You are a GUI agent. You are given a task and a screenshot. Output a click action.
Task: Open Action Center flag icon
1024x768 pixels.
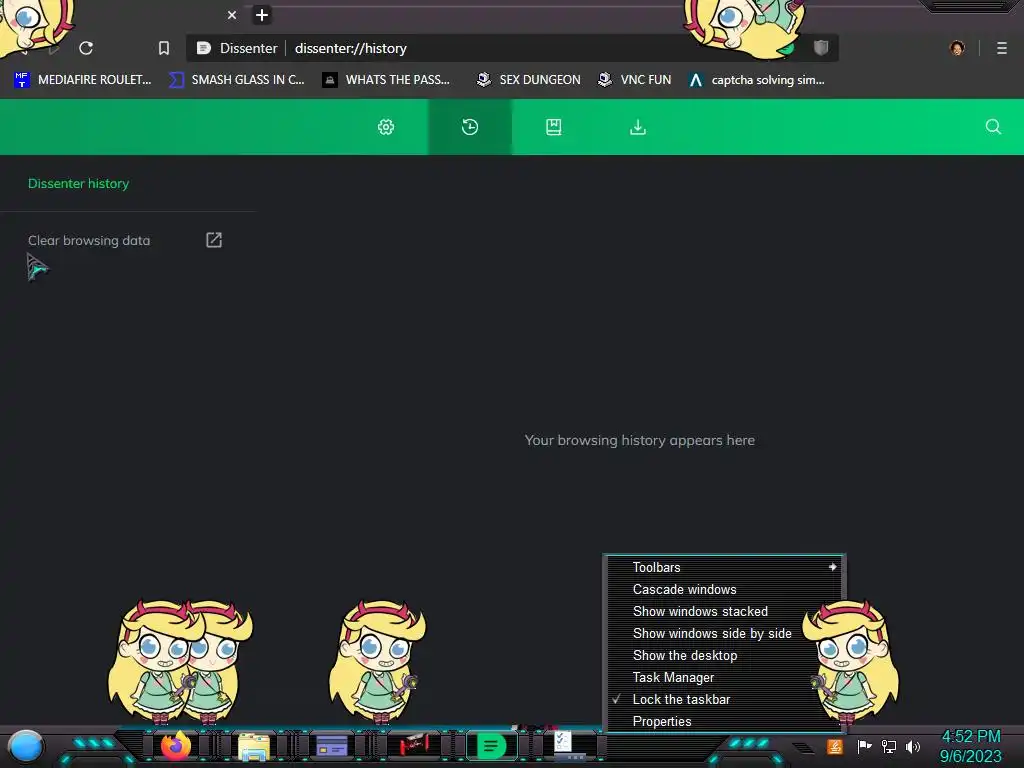[864, 746]
